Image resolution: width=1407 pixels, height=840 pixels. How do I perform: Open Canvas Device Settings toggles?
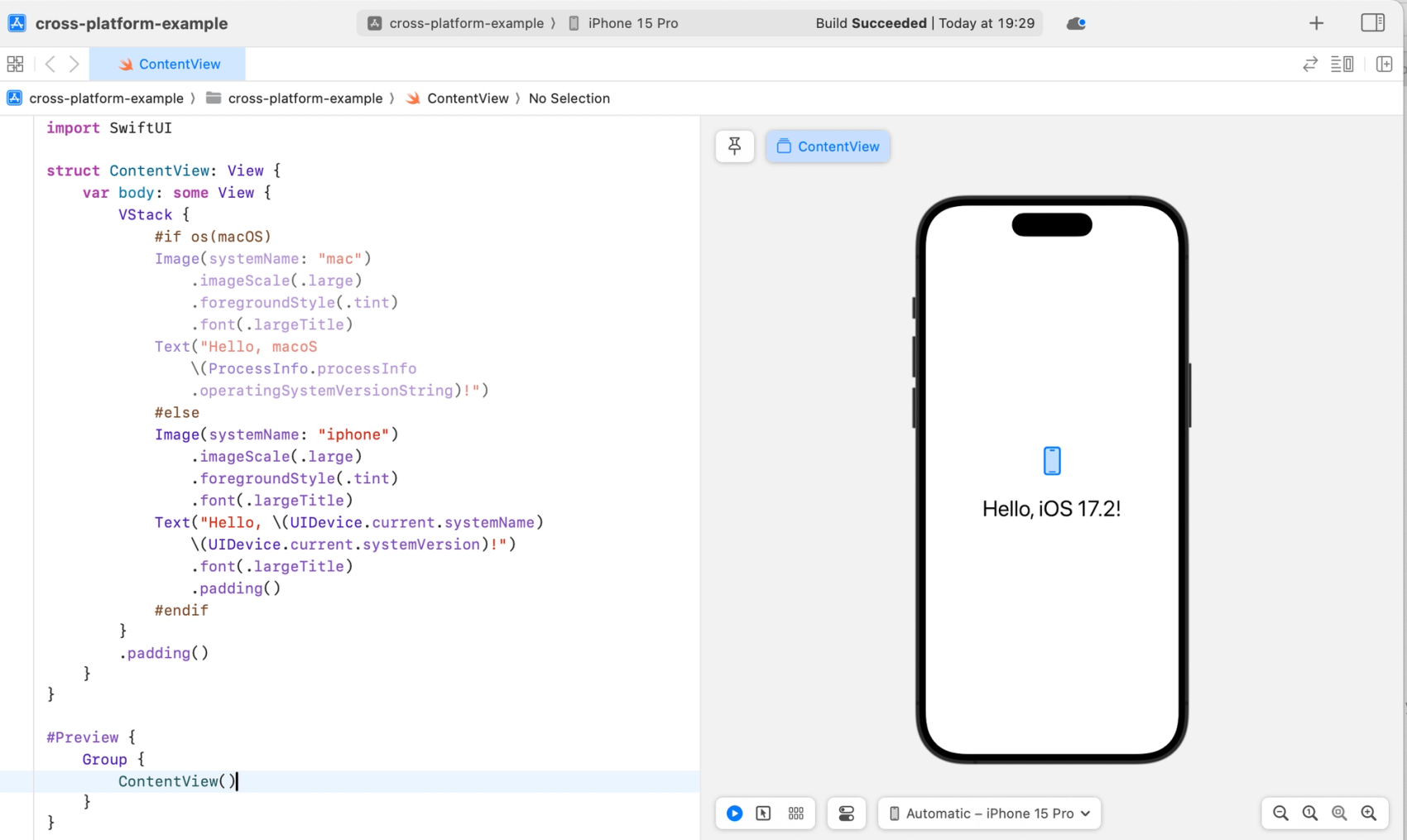(x=846, y=814)
